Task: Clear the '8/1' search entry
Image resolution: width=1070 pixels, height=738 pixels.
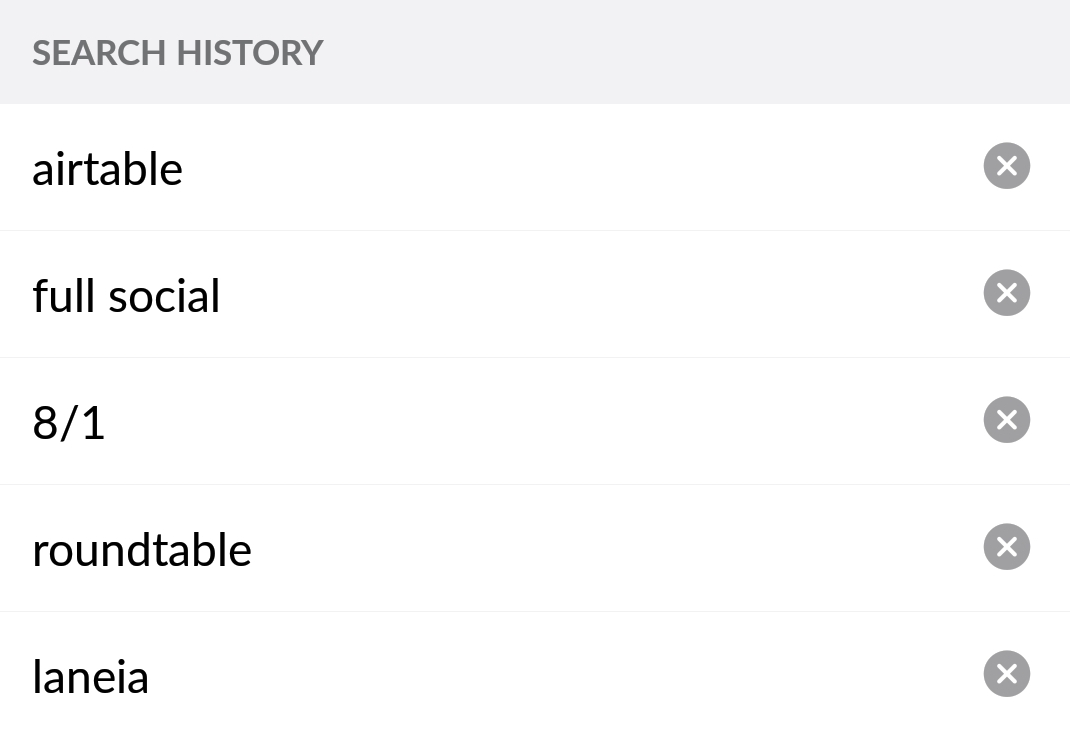Action: coord(1007,420)
